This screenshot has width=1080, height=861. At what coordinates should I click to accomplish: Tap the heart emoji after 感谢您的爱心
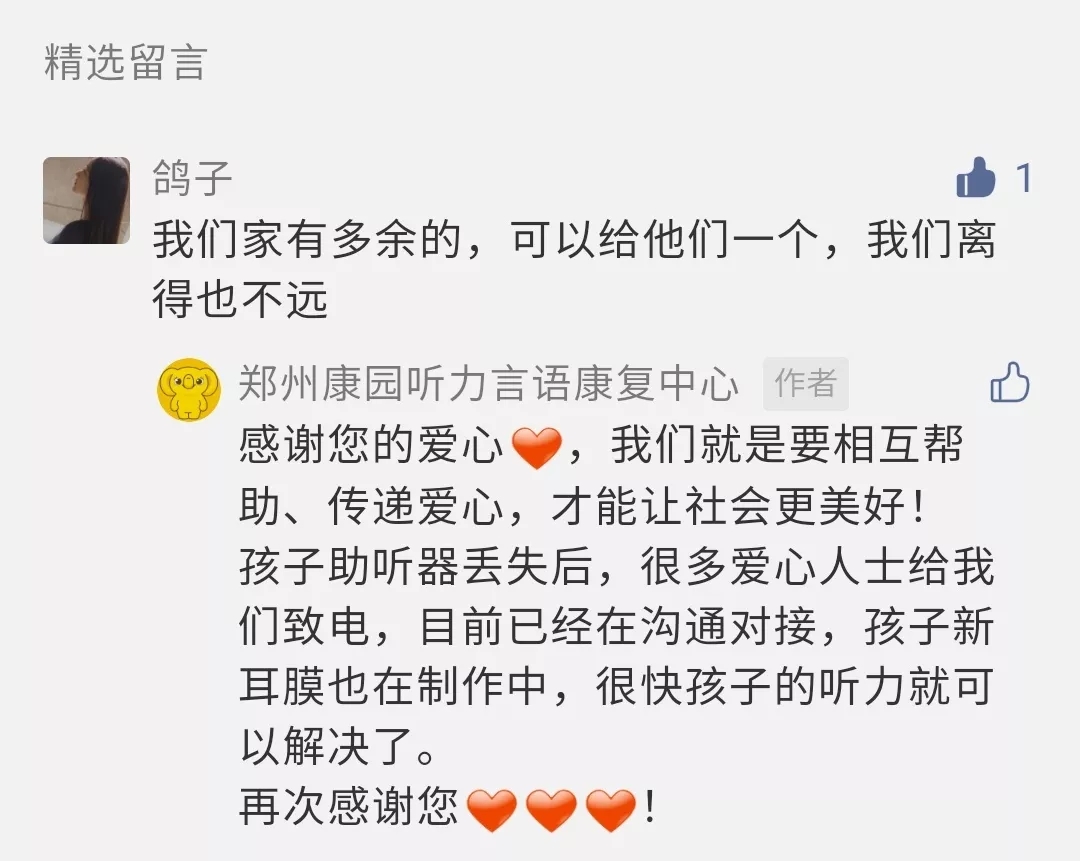(x=537, y=447)
